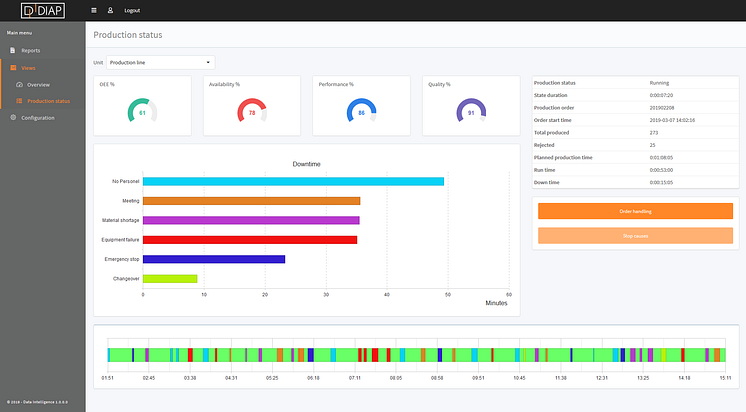Click the Order start time value
Image resolution: width=746 pixels, height=412 pixels.
pyautogui.click(x=672, y=120)
